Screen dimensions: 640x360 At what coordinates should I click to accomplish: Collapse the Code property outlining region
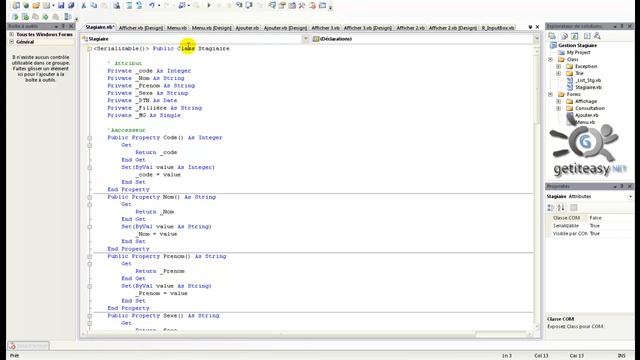tap(89, 138)
